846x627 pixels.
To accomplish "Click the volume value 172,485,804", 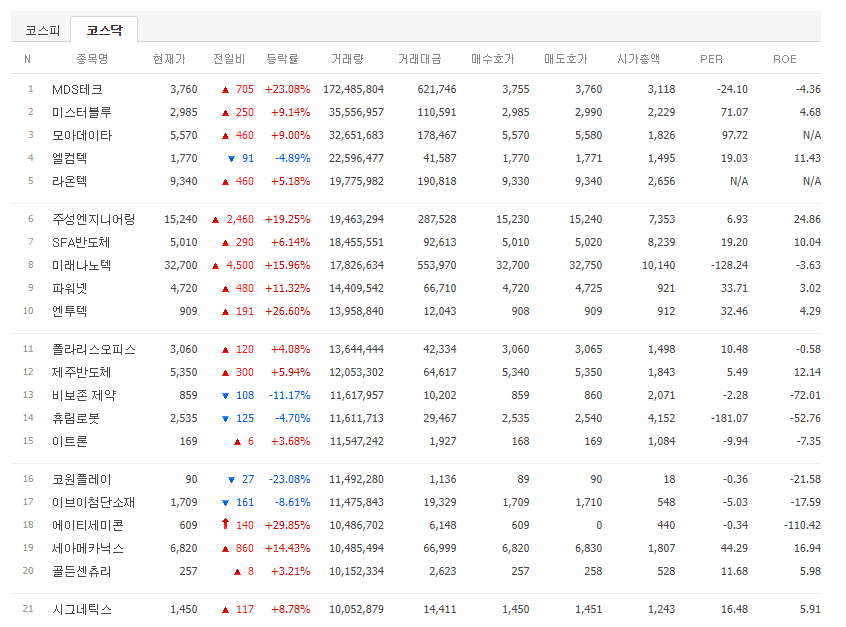I will pos(353,90).
